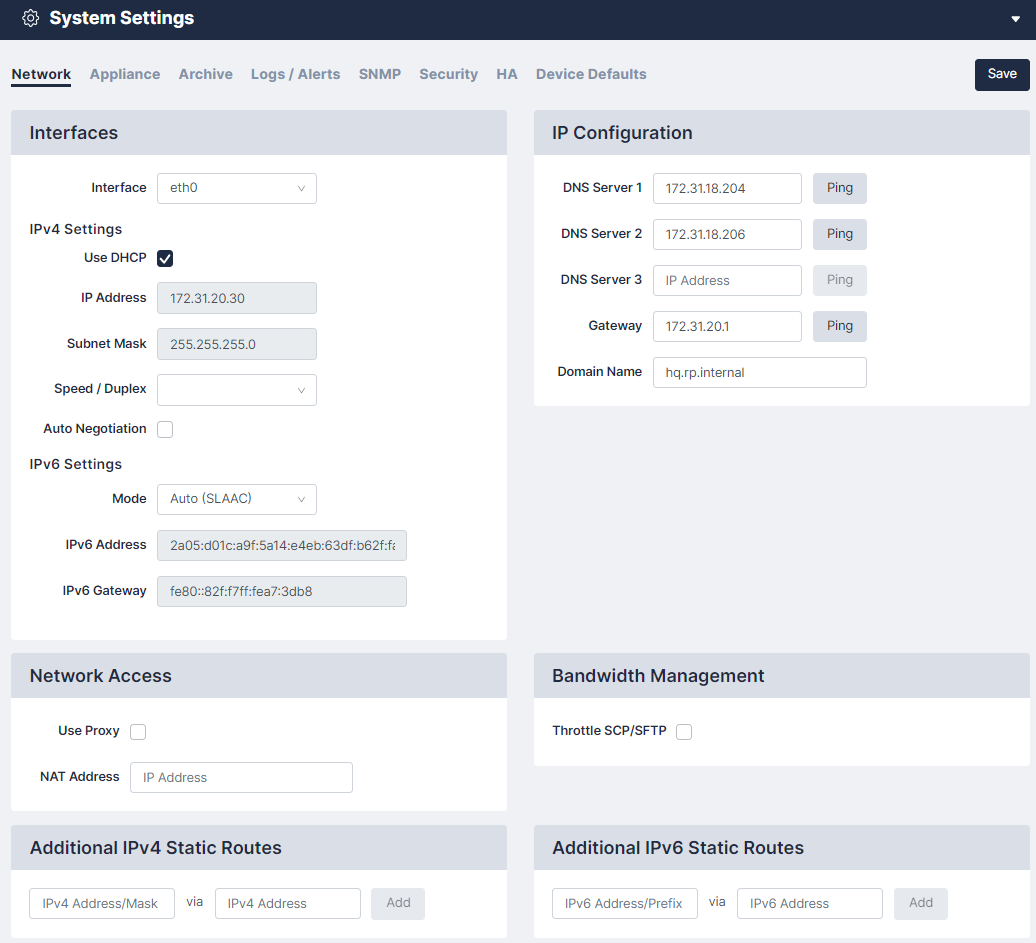
Task: Select the Logs / Alerts tab
Action: coord(295,74)
